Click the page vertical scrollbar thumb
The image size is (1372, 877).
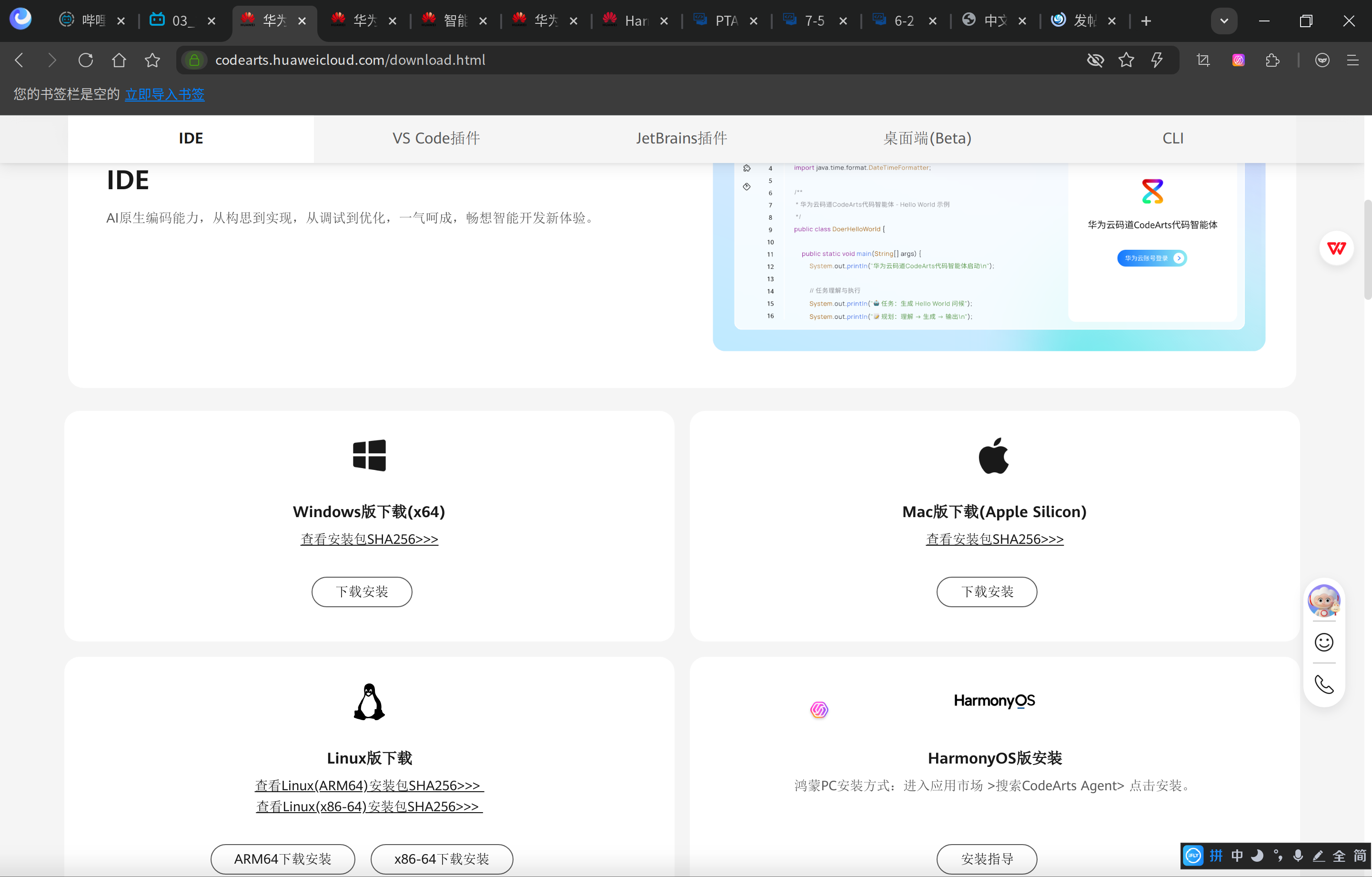[1367, 249]
